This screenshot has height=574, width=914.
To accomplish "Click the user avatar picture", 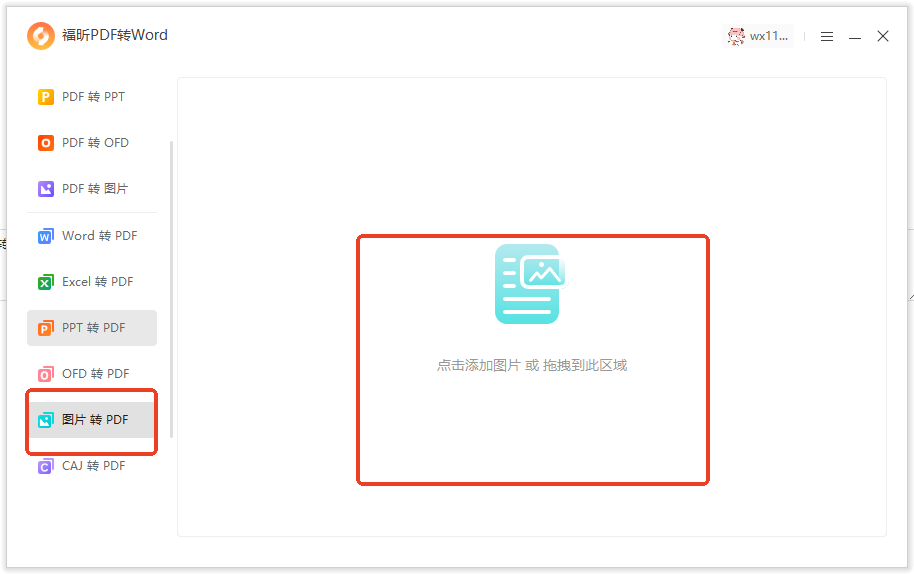I will [736, 36].
